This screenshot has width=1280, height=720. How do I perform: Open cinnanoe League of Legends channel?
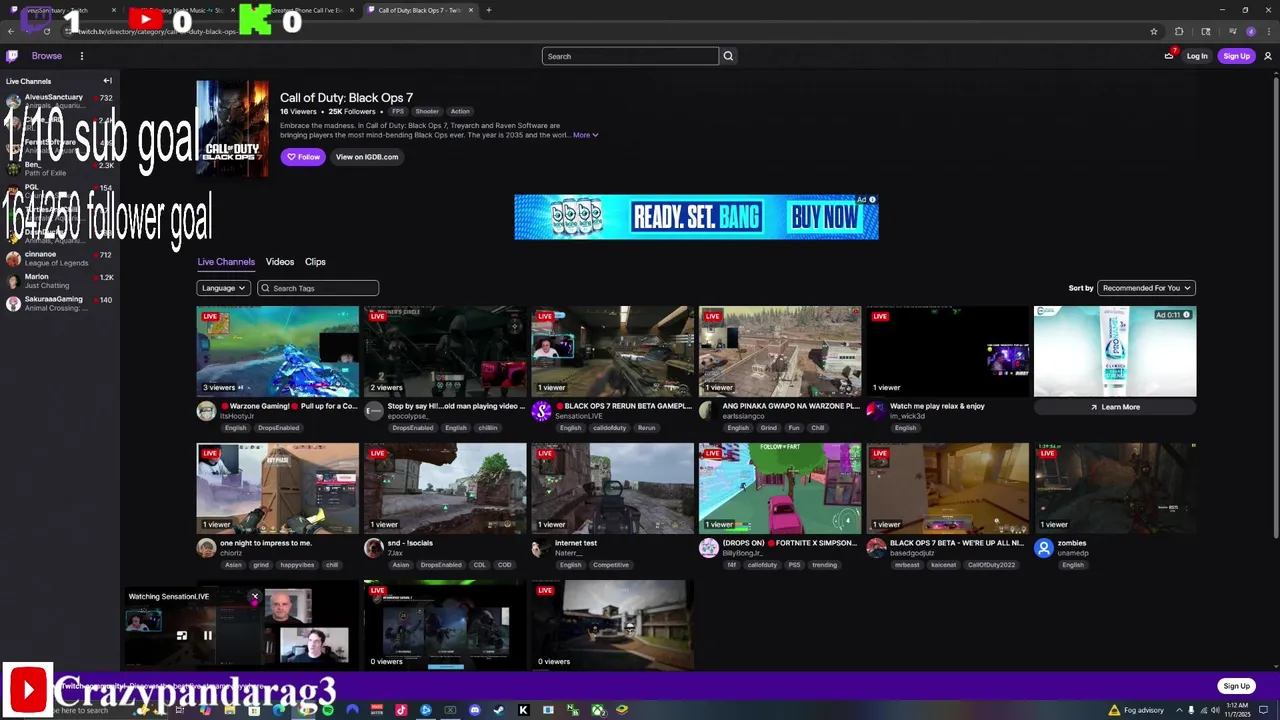[x=60, y=258]
